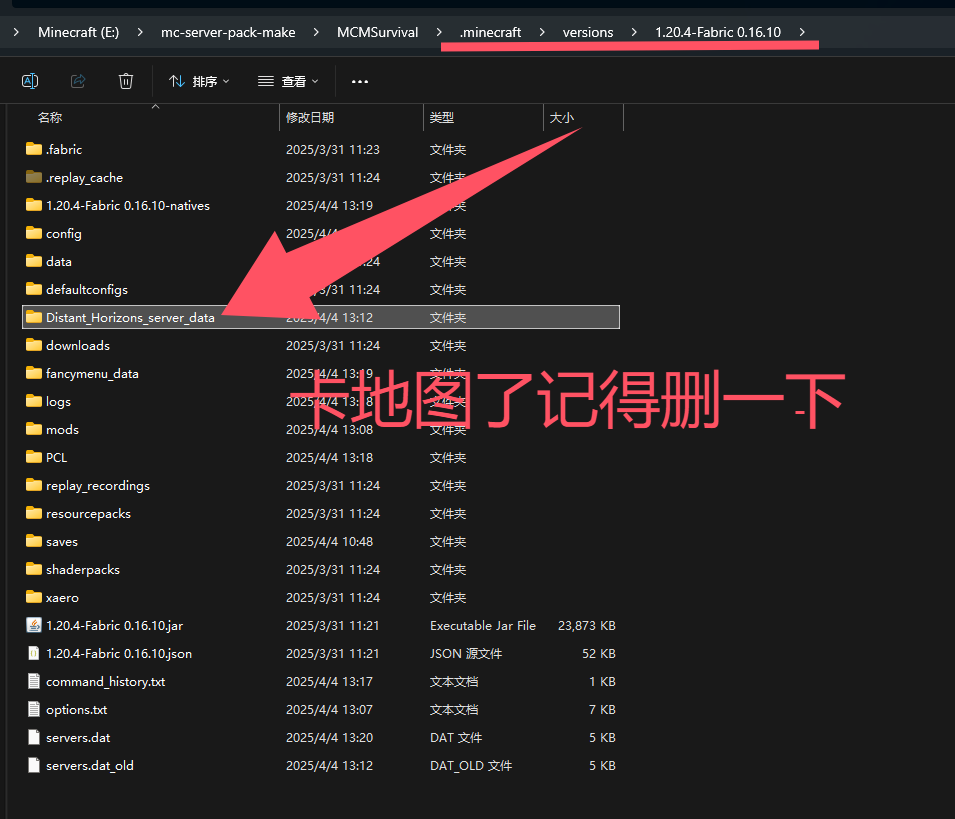Select the mods folder icon
The width and height of the screenshot is (955, 819).
coord(34,429)
